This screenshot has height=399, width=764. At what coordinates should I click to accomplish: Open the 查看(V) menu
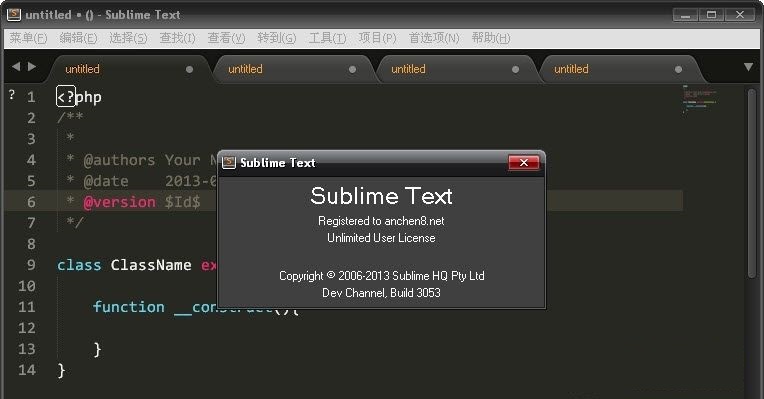pyautogui.click(x=226, y=38)
